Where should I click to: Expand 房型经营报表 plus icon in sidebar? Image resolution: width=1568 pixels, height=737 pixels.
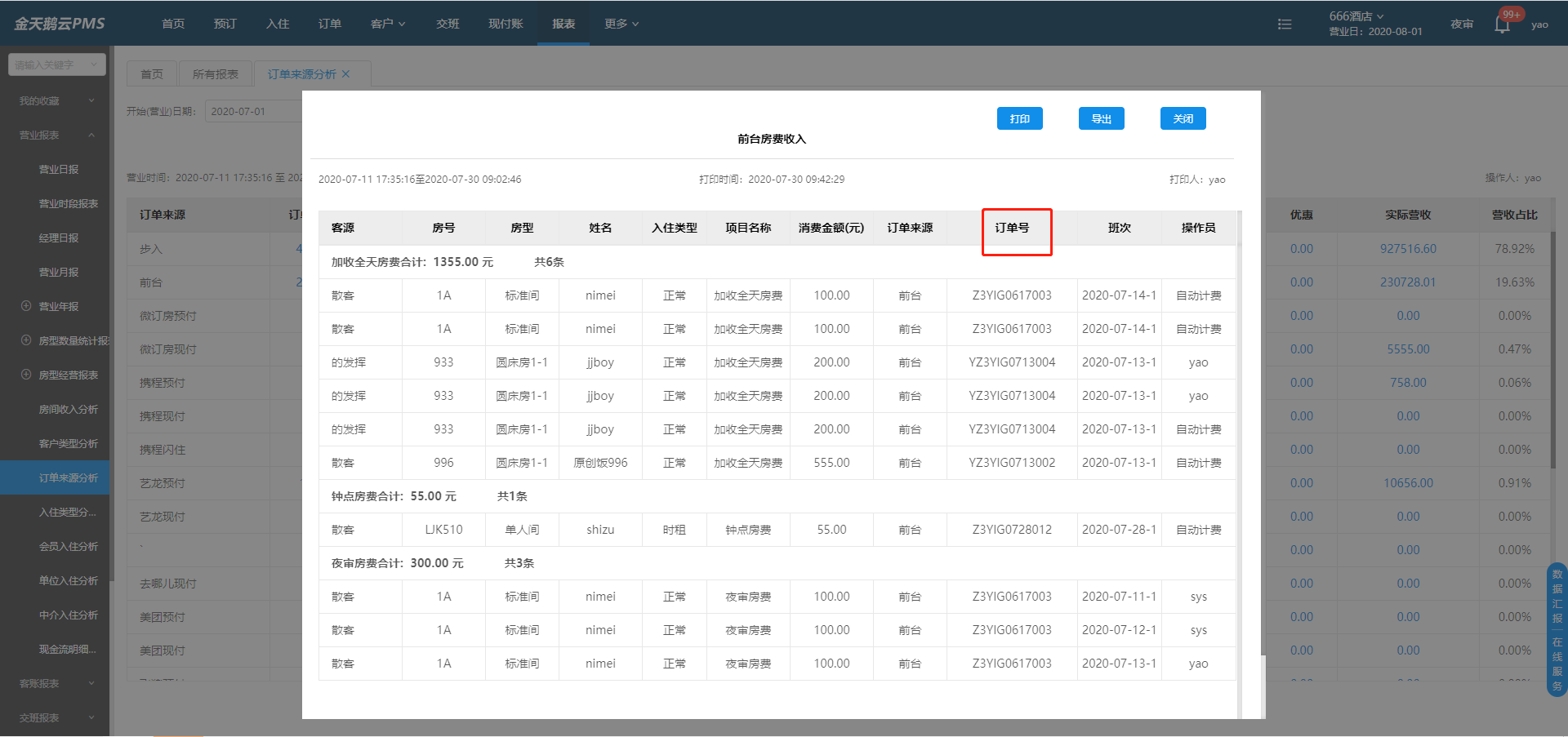point(26,375)
